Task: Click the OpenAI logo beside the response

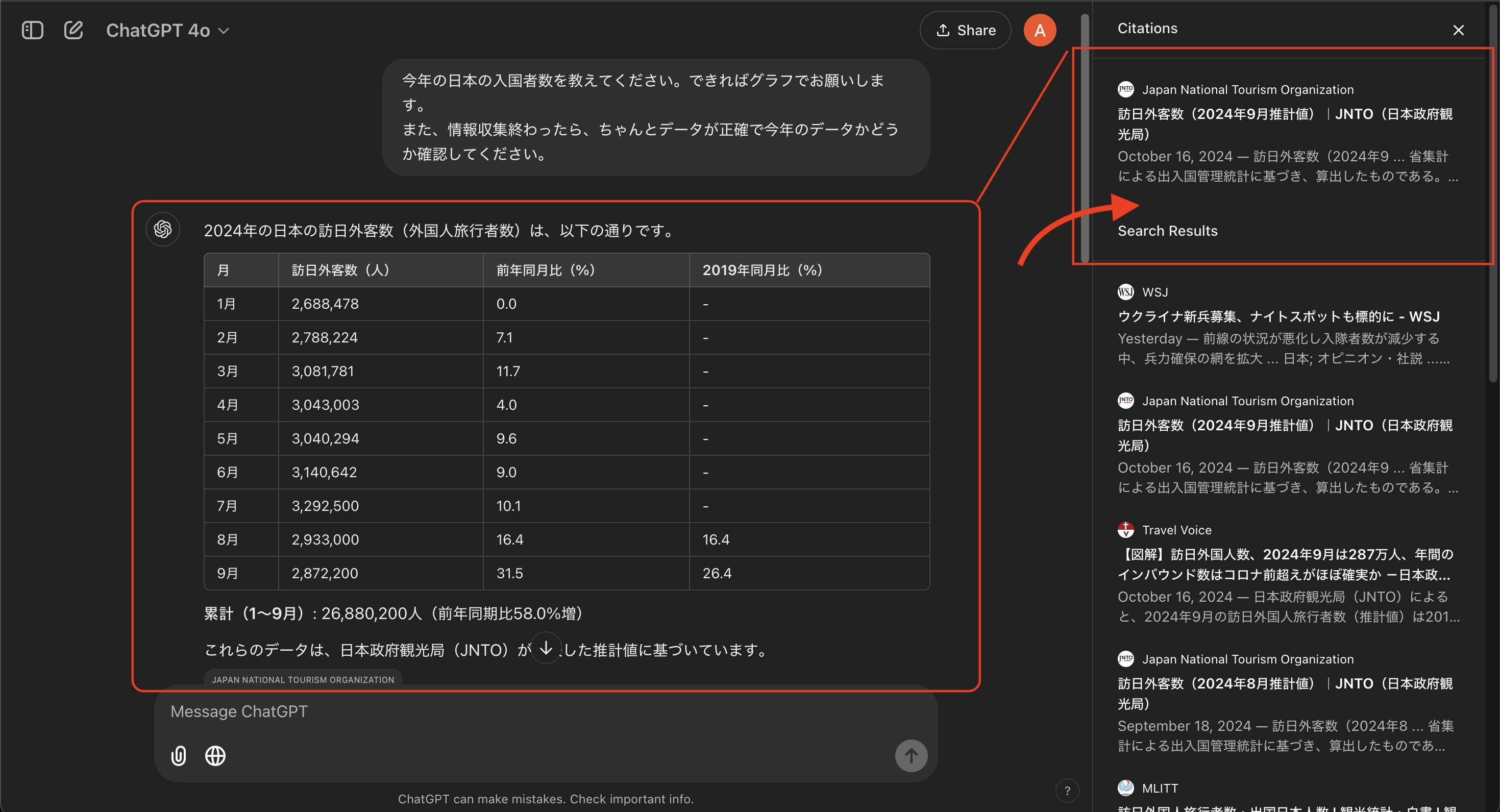Action: (162, 229)
